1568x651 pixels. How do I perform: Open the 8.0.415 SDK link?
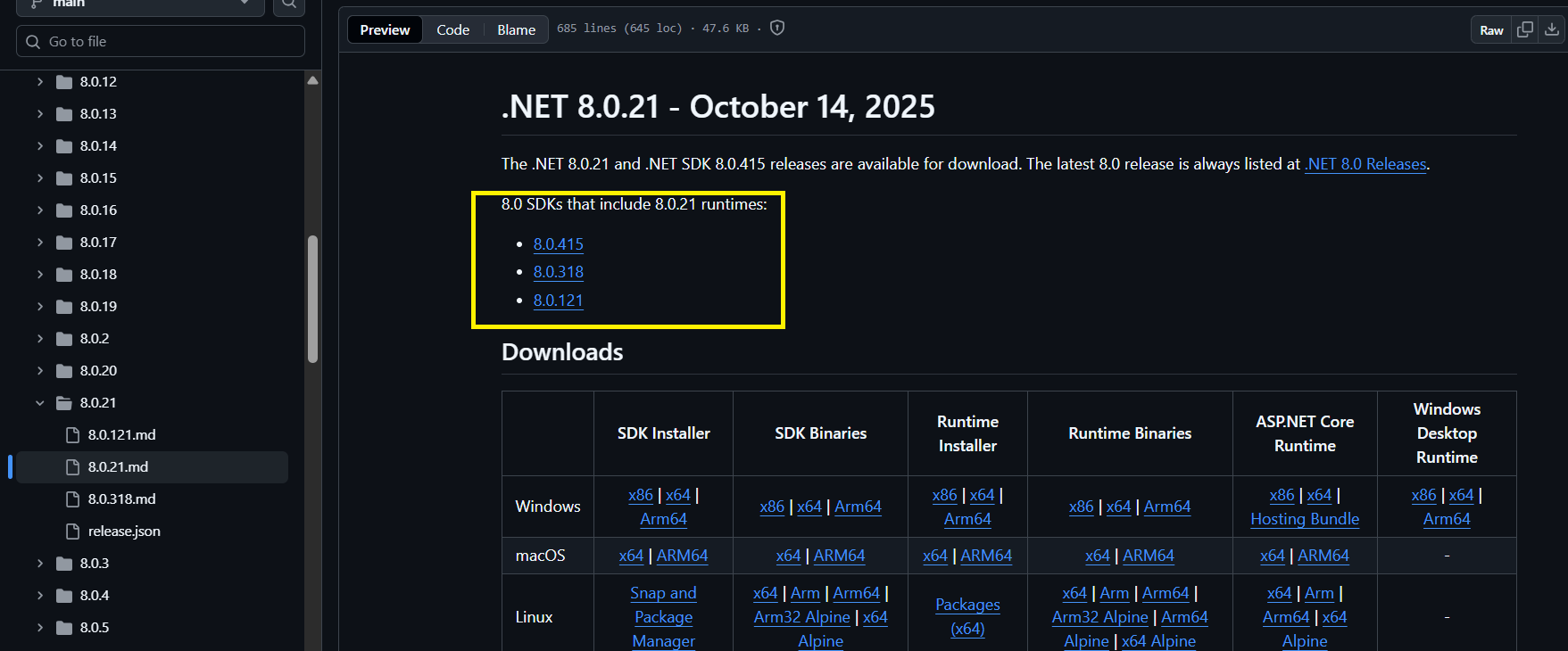[558, 244]
